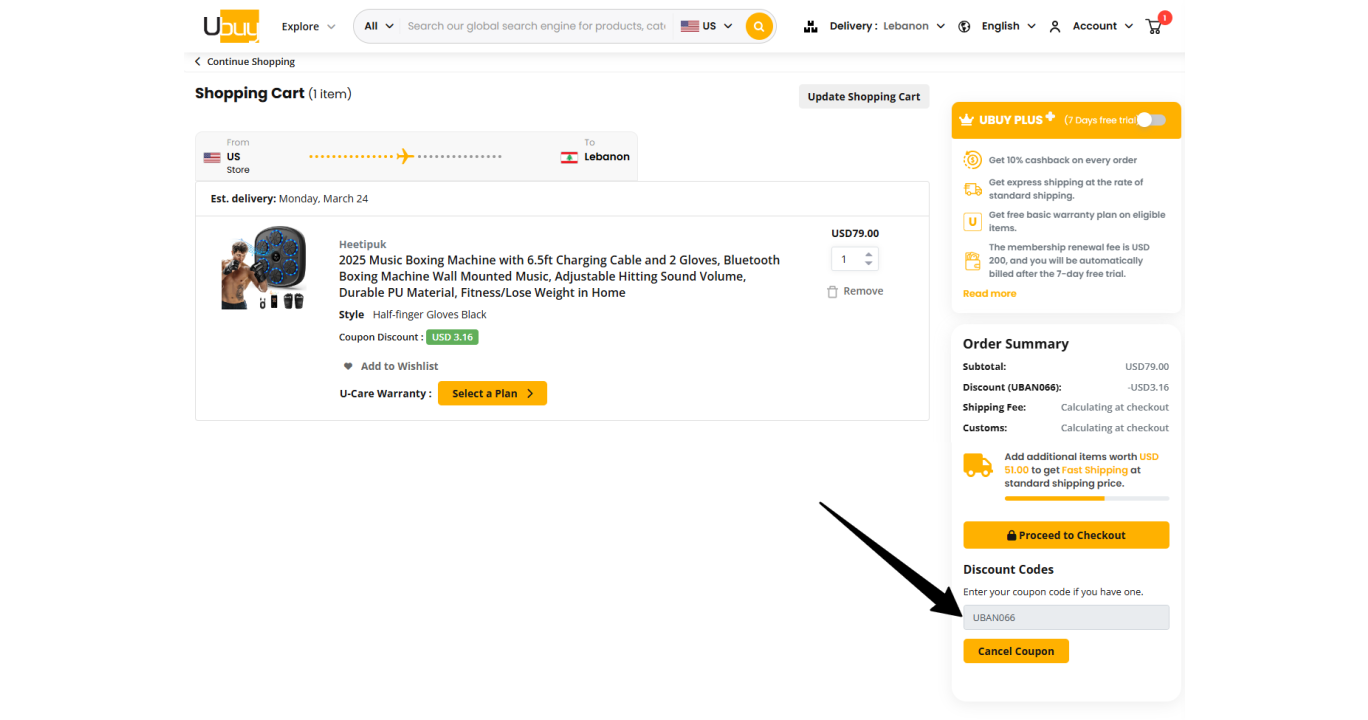Click the USD 3.16 coupon discount badge
The height and width of the screenshot is (720, 1368).
coord(452,337)
